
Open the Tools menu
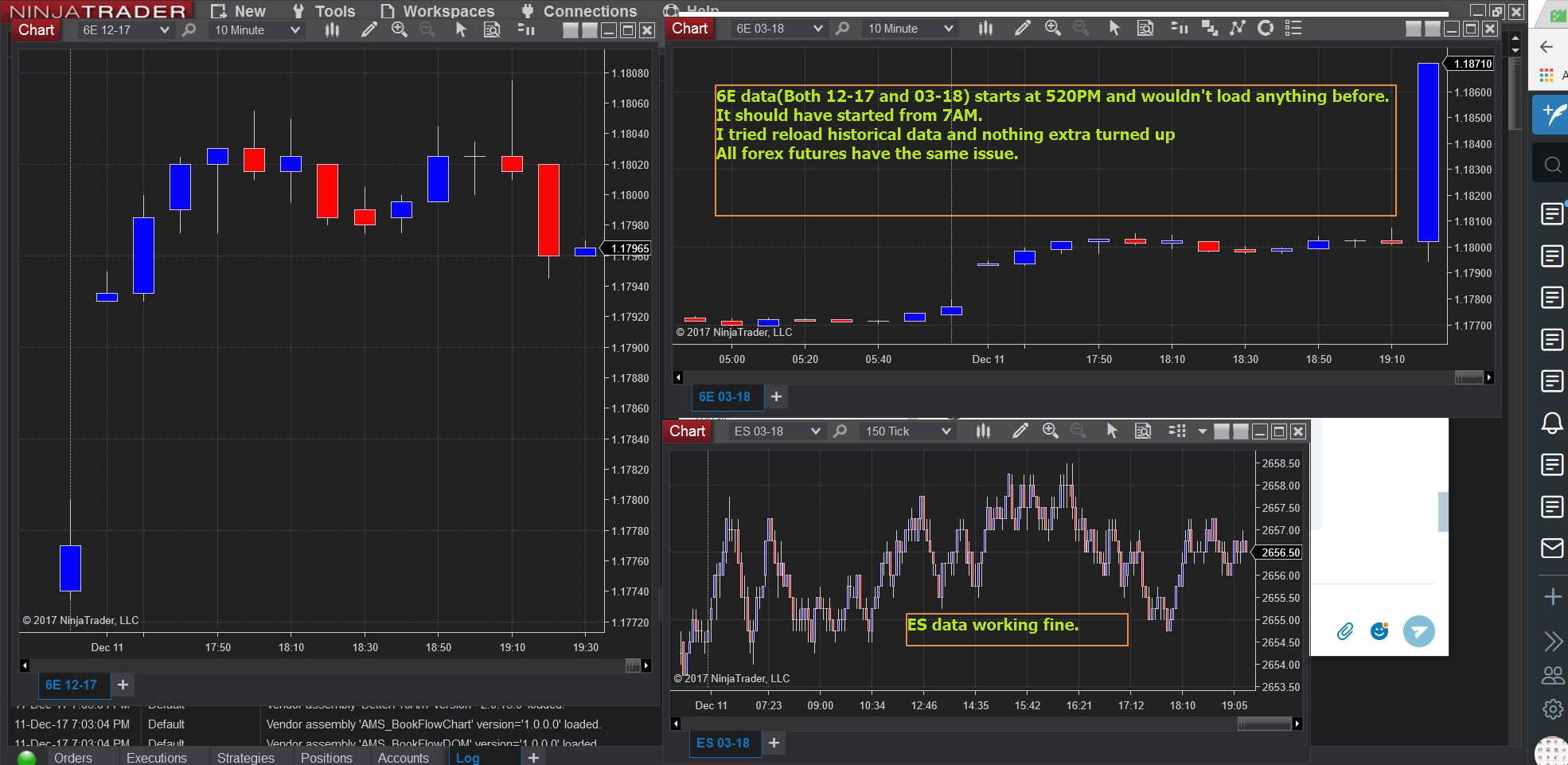coord(324,11)
